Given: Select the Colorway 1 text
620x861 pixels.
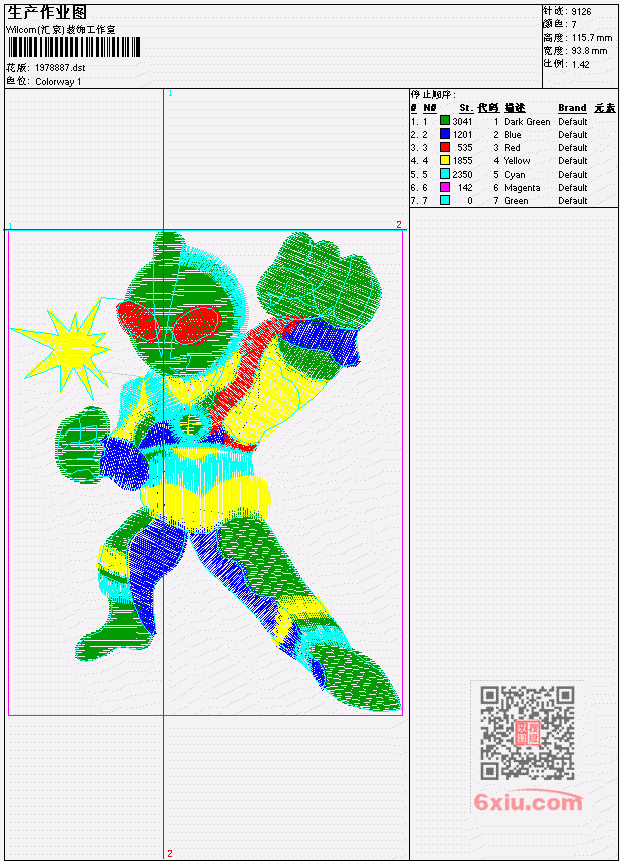Looking at the screenshot, I should (x=58, y=81).
